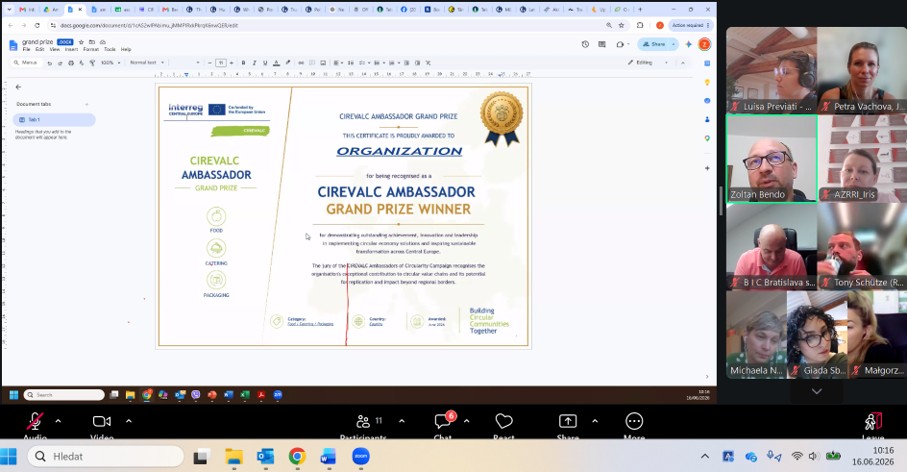Click the Menus search box in Docs toolbar
The image size is (907, 472).
pyautogui.click(x=27, y=62)
